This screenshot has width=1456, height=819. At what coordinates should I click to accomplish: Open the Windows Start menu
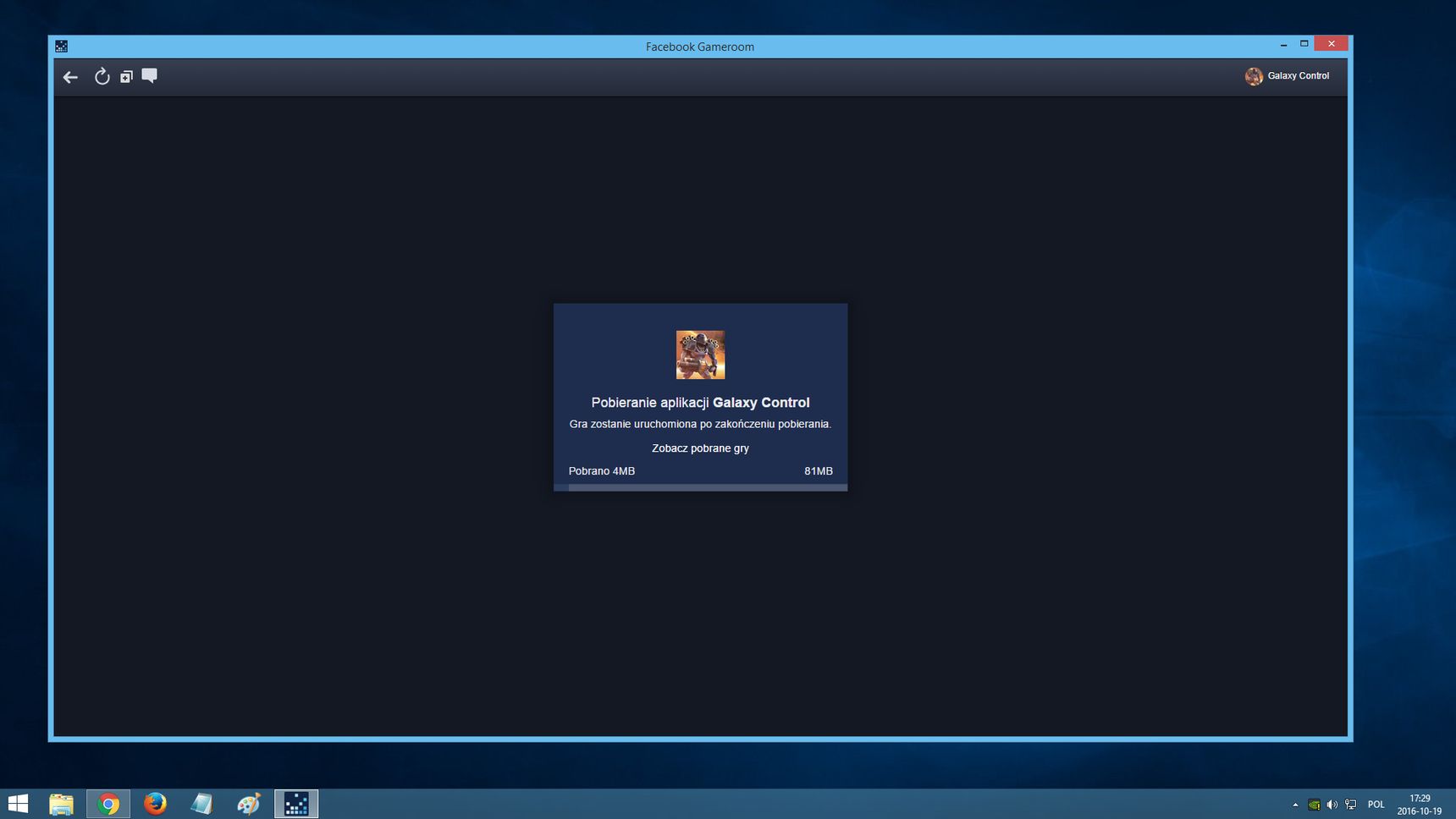tap(18, 804)
